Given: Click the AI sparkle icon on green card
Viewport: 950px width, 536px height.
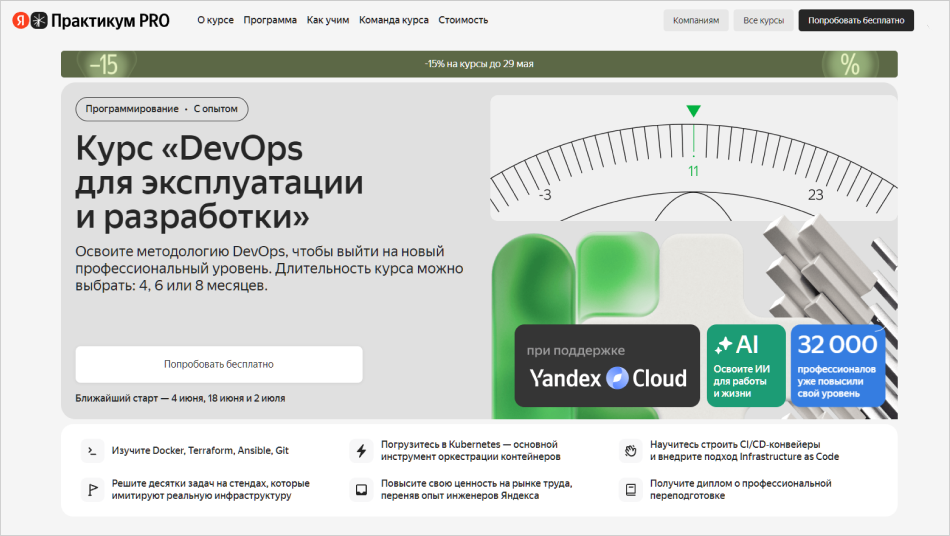Looking at the screenshot, I should pos(723,345).
